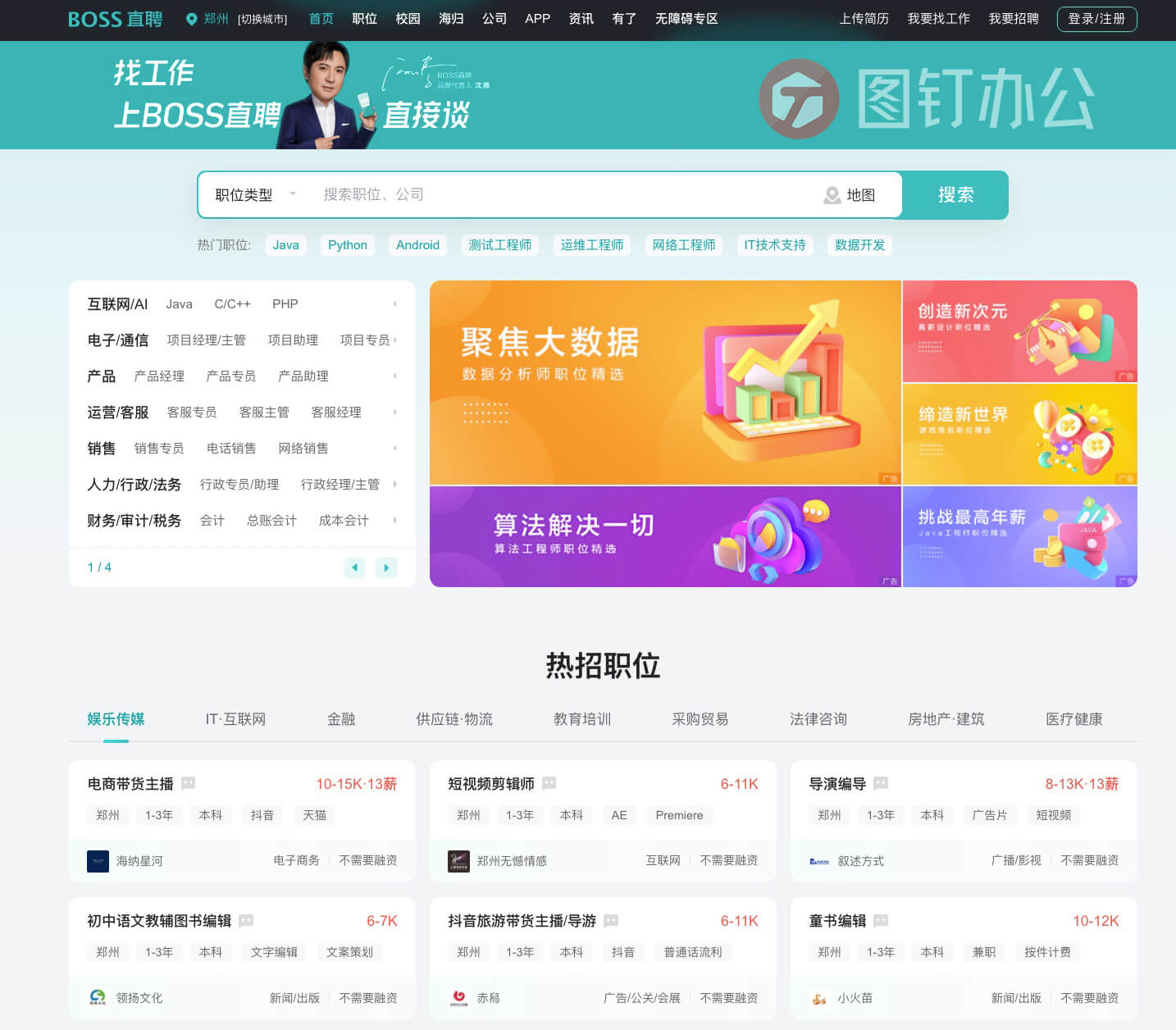
Task: Click the 测试工程师 hot job tag
Action: (500, 245)
